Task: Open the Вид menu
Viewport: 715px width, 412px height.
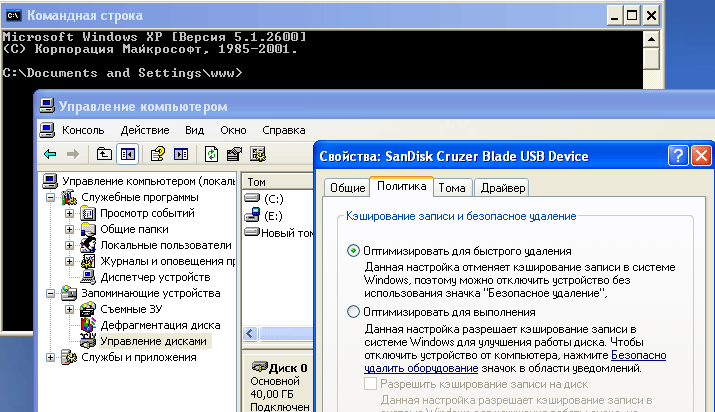Action: [x=194, y=130]
